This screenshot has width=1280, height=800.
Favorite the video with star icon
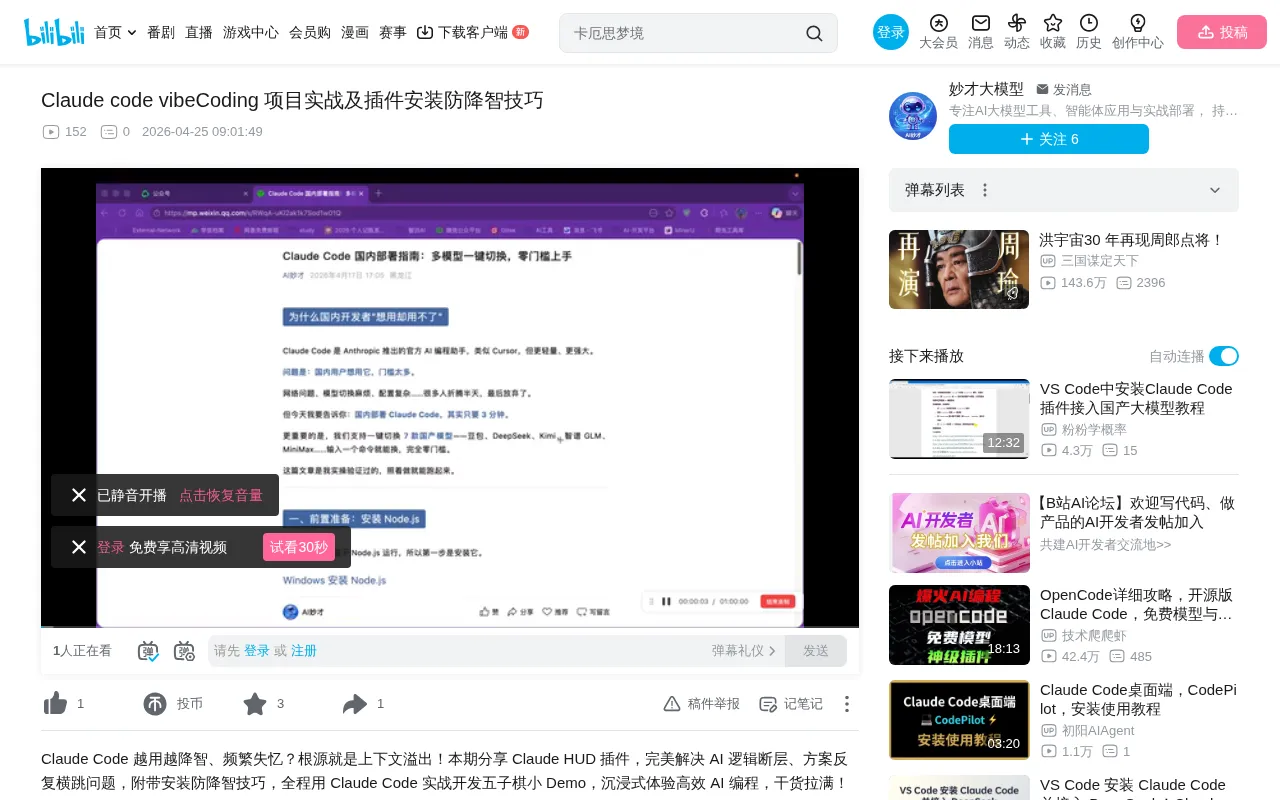255,704
